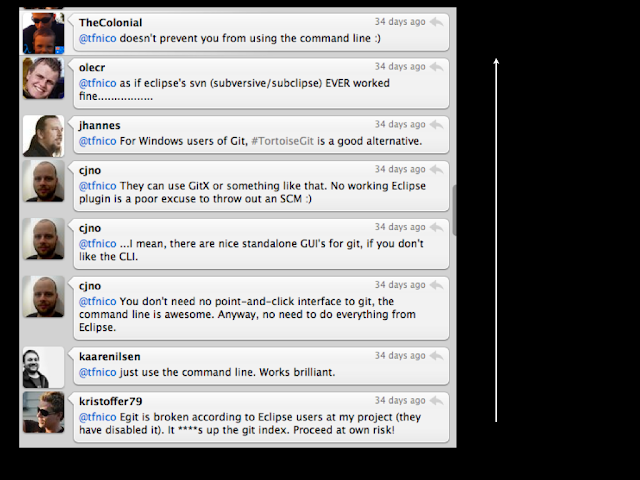
Task: Click the timeline scrollbar thumb
Action: (454, 210)
